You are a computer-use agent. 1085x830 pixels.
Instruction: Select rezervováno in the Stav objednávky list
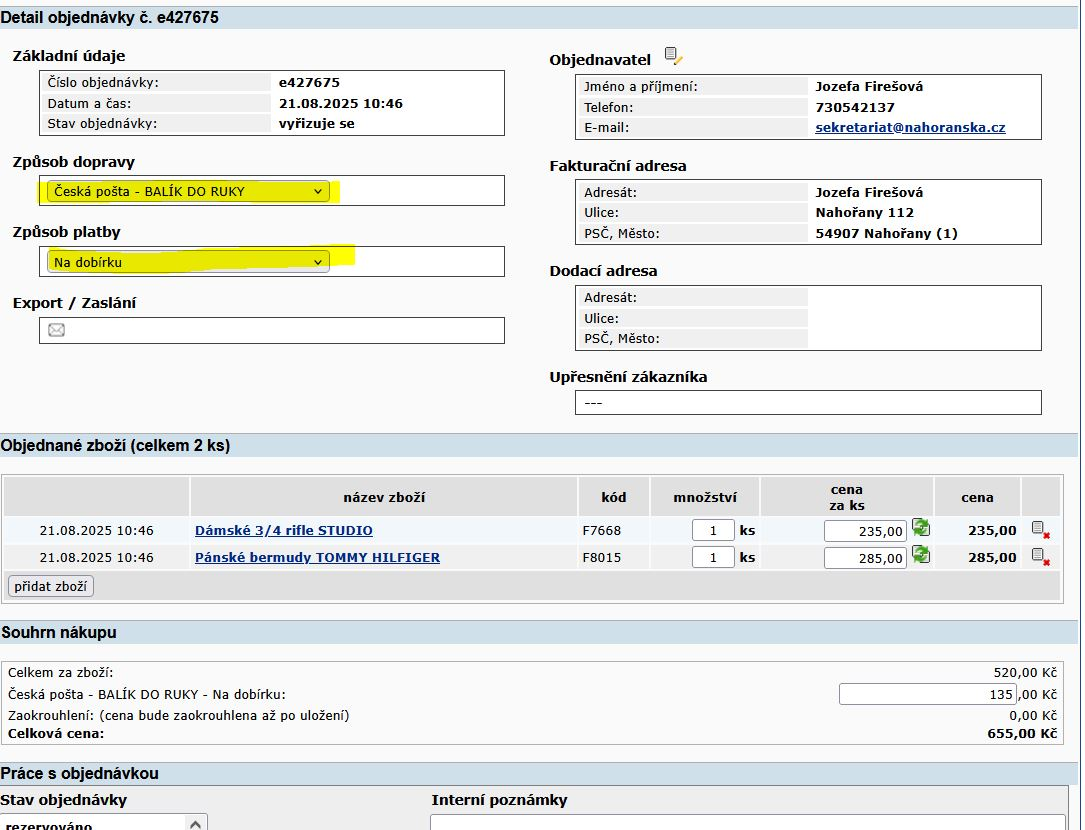pos(90,825)
